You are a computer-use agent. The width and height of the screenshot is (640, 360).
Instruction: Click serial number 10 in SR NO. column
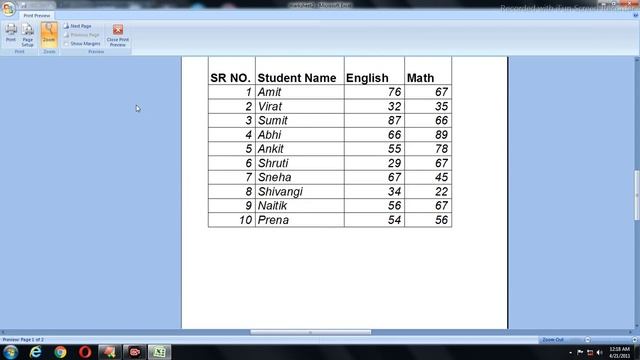pyautogui.click(x=245, y=220)
